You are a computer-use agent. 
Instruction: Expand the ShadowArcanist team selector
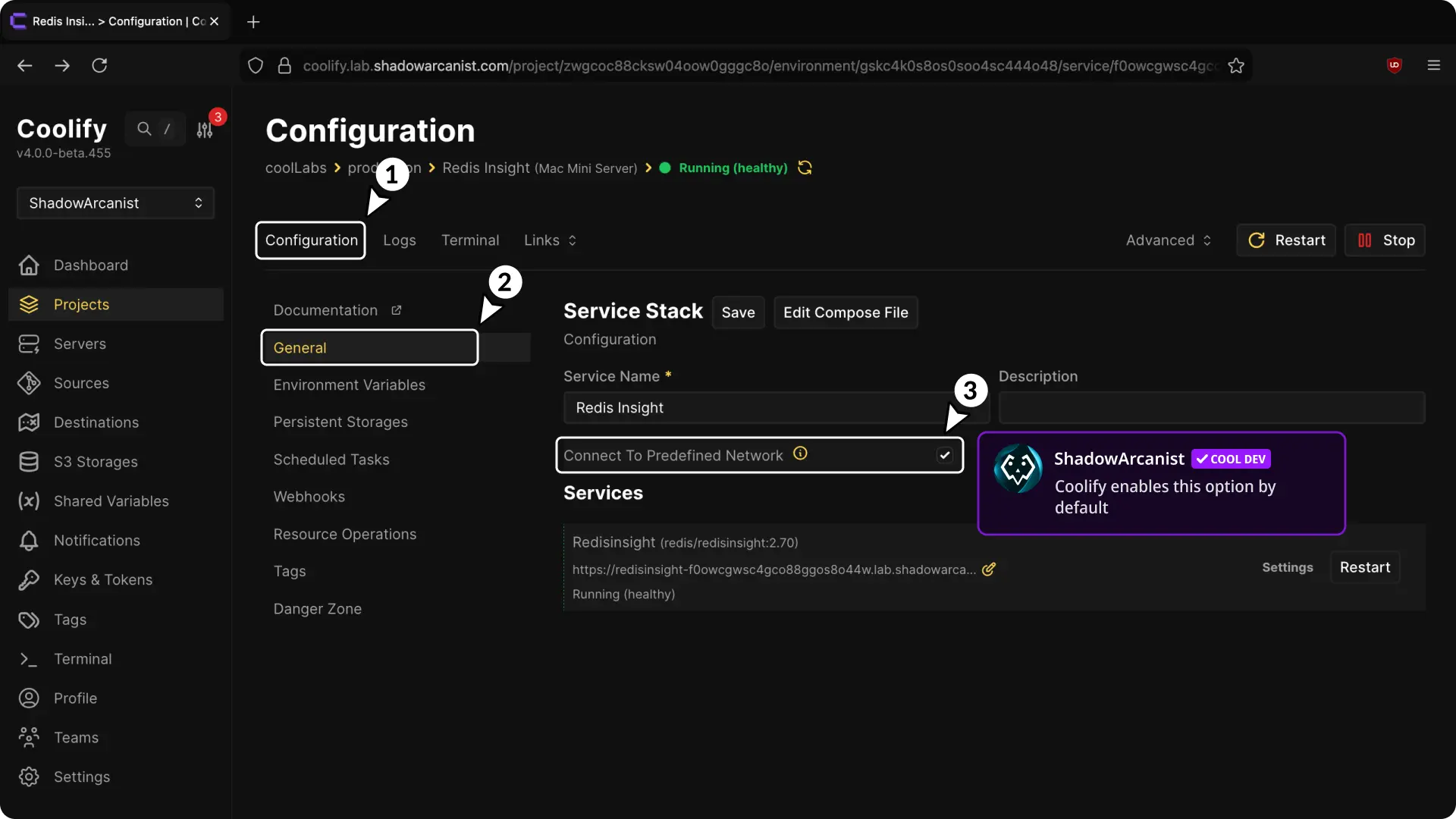tap(115, 203)
